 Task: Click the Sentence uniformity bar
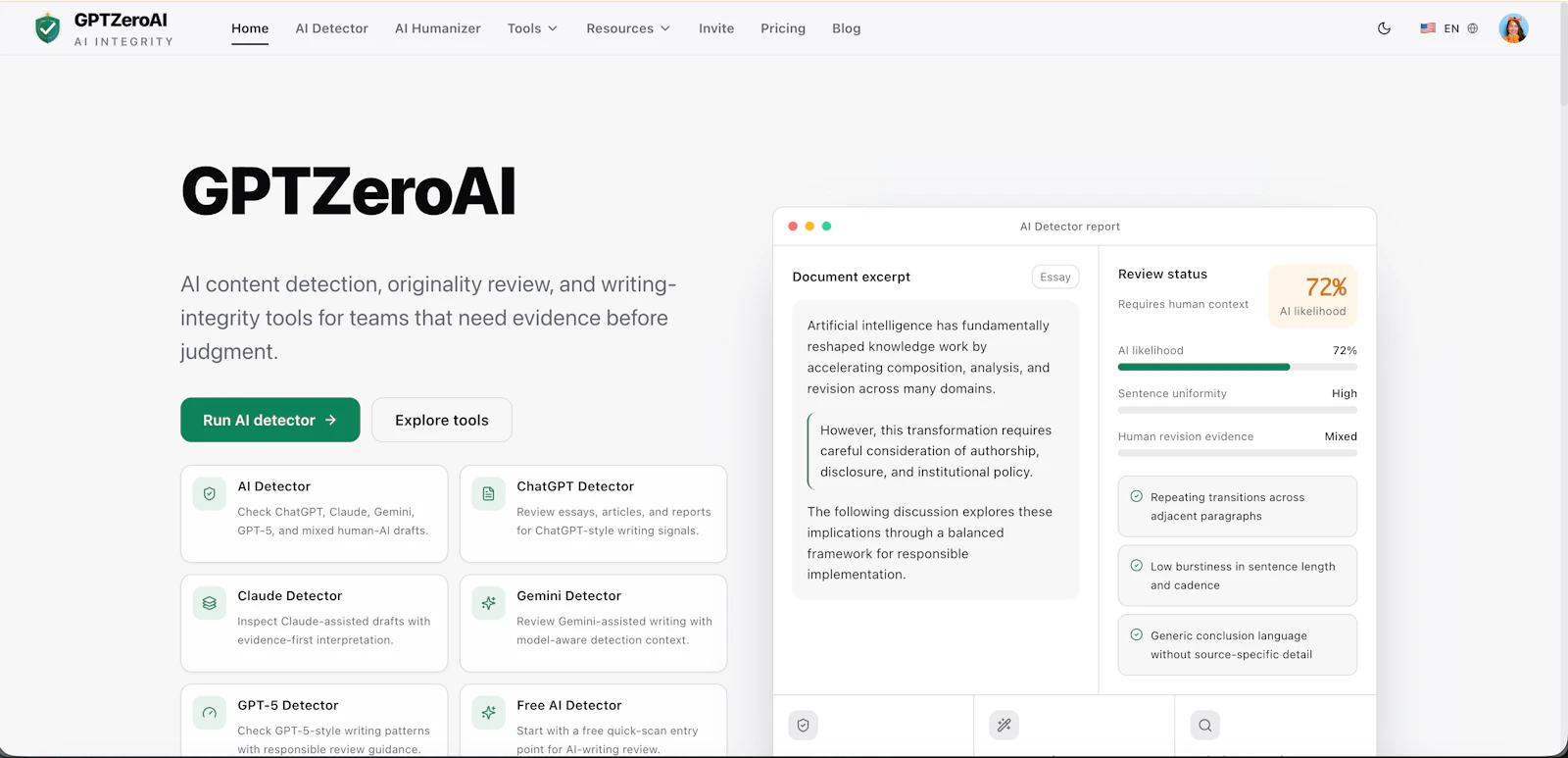(x=1238, y=410)
